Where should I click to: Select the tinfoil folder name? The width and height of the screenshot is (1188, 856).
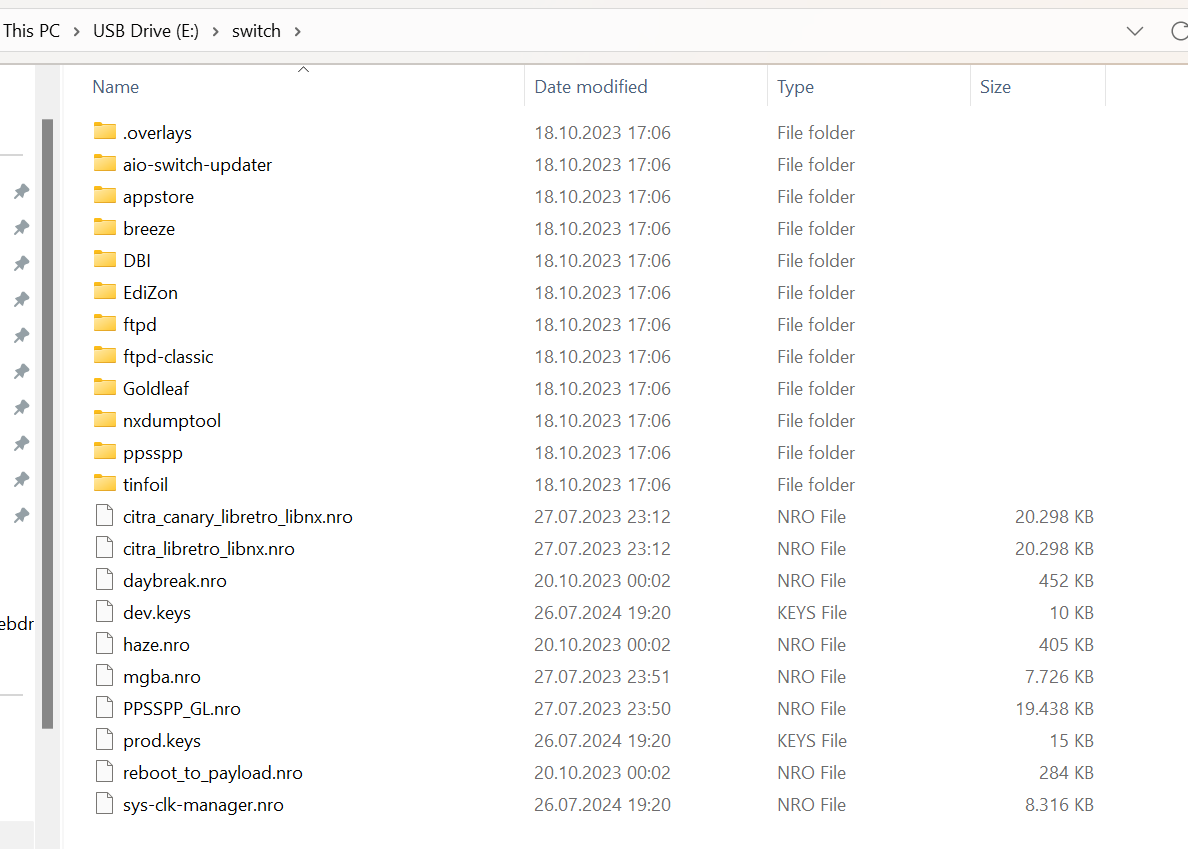145,485
